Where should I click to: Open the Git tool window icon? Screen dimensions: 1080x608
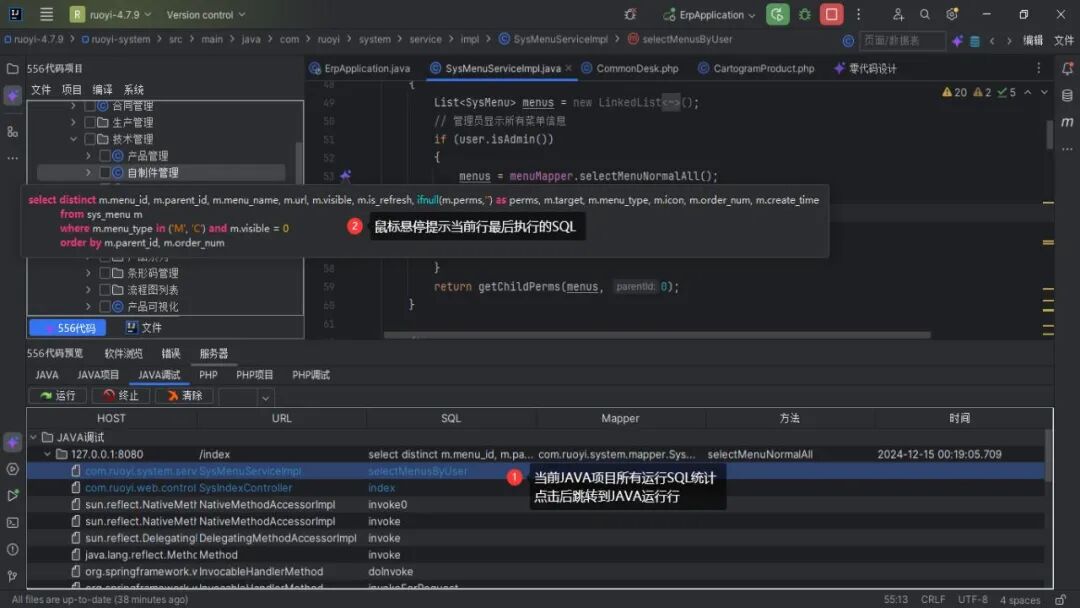pyautogui.click(x=12, y=576)
